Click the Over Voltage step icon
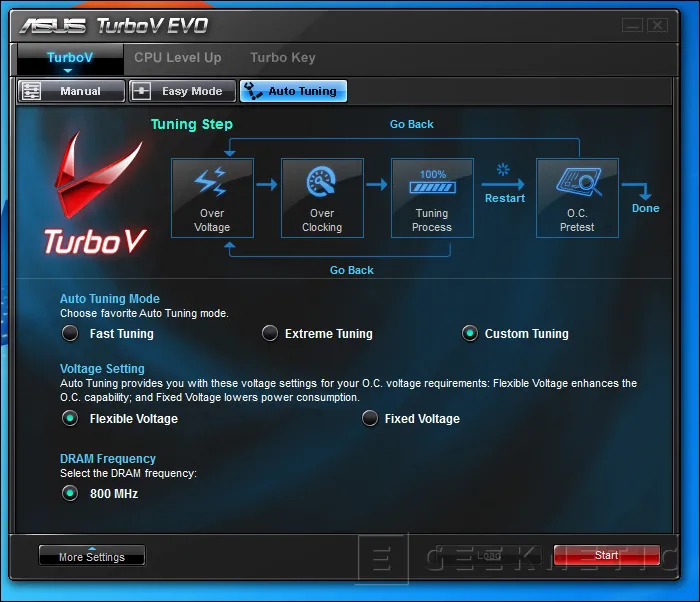The height and width of the screenshot is (602, 700). click(210, 182)
